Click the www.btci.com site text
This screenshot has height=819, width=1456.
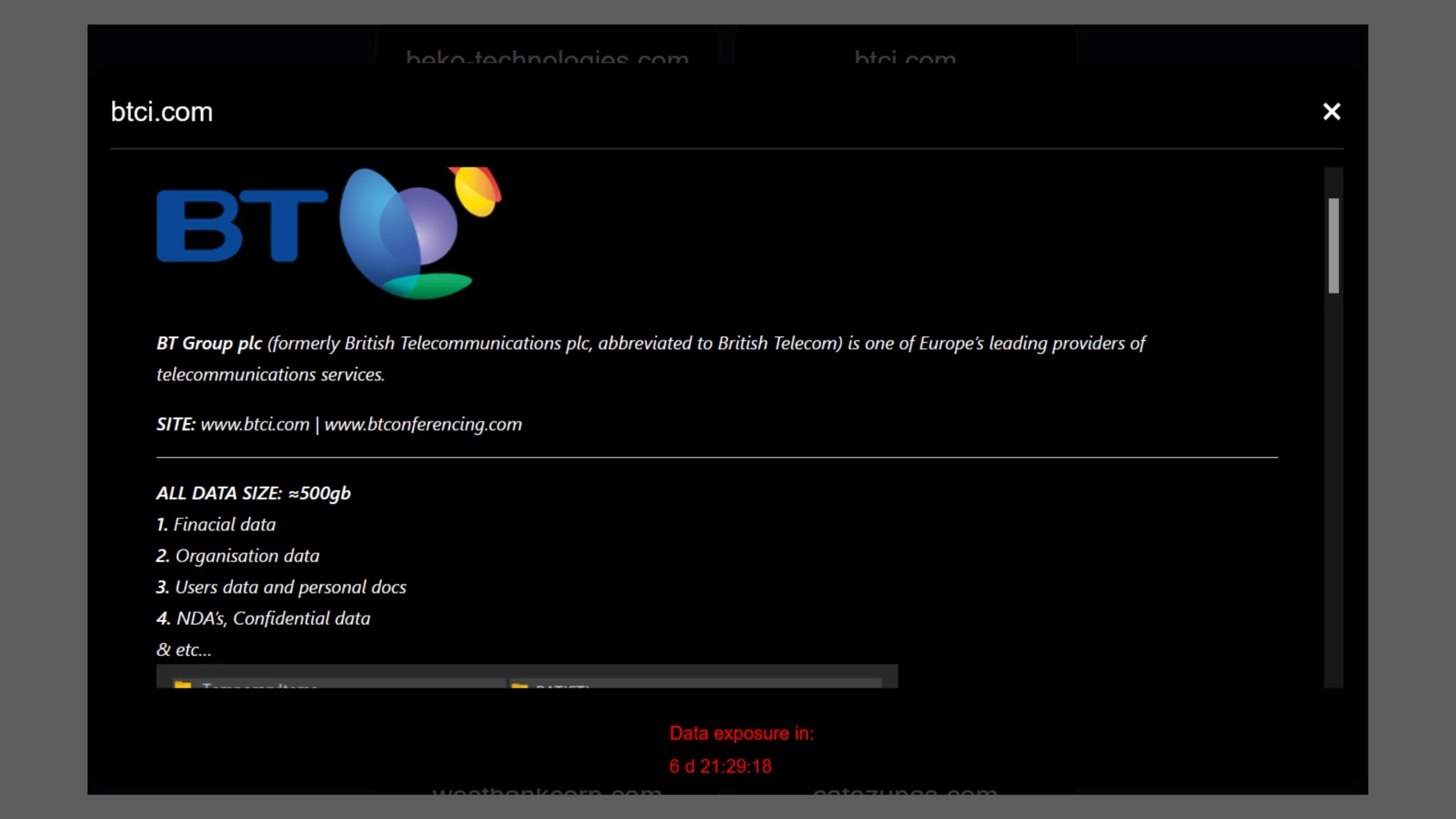point(255,424)
